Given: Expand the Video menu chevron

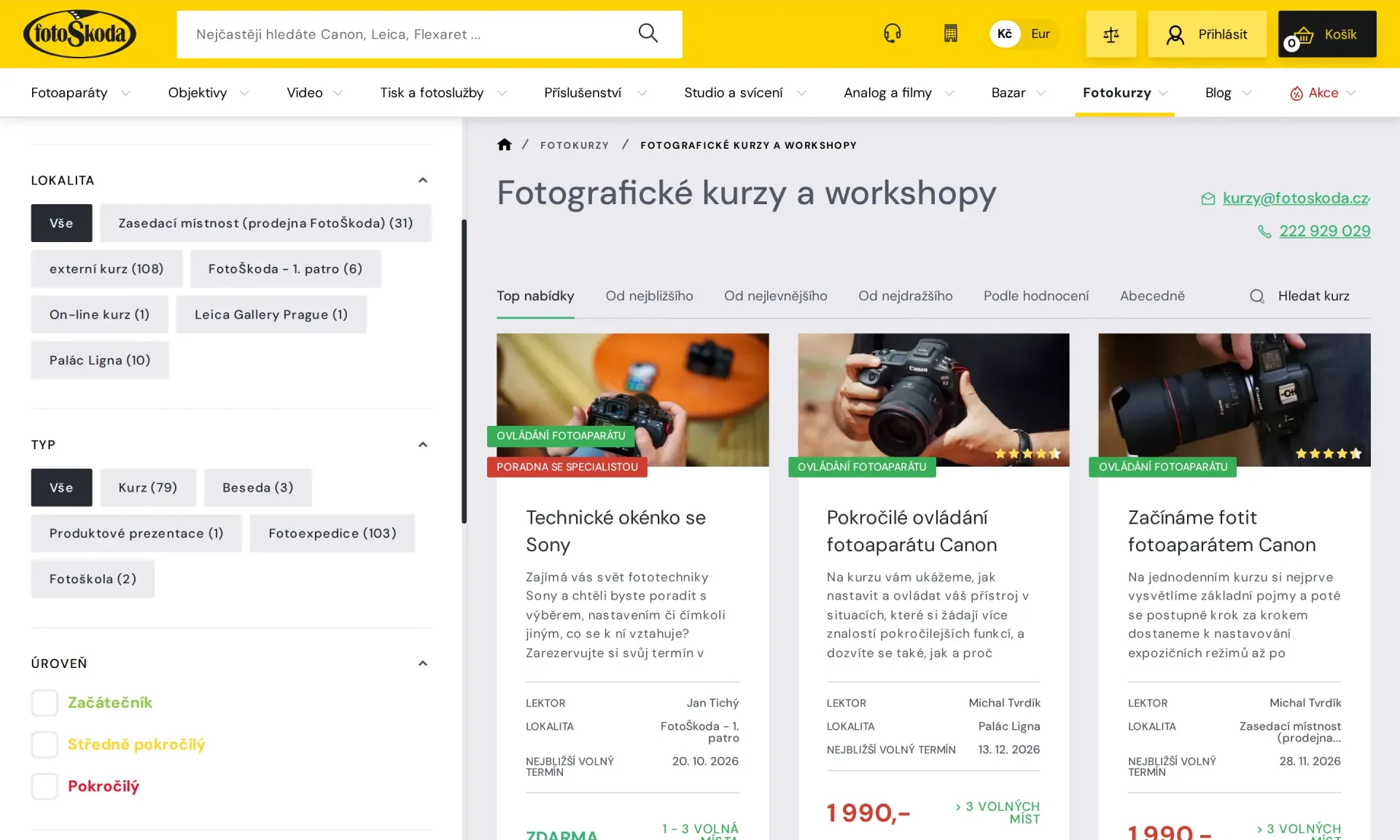Looking at the screenshot, I should (x=338, y=93).
